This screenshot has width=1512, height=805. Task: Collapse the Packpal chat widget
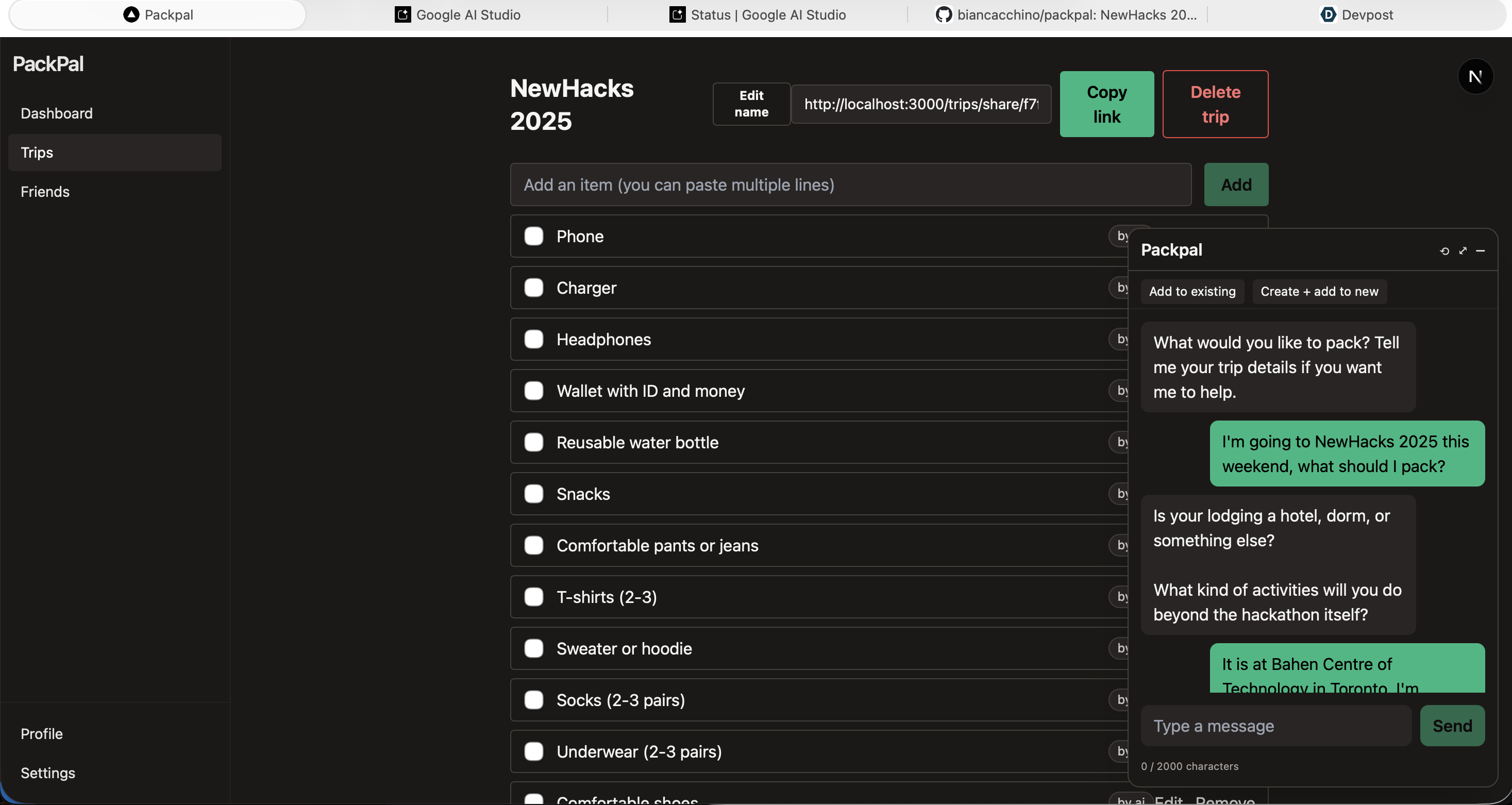1480,250
